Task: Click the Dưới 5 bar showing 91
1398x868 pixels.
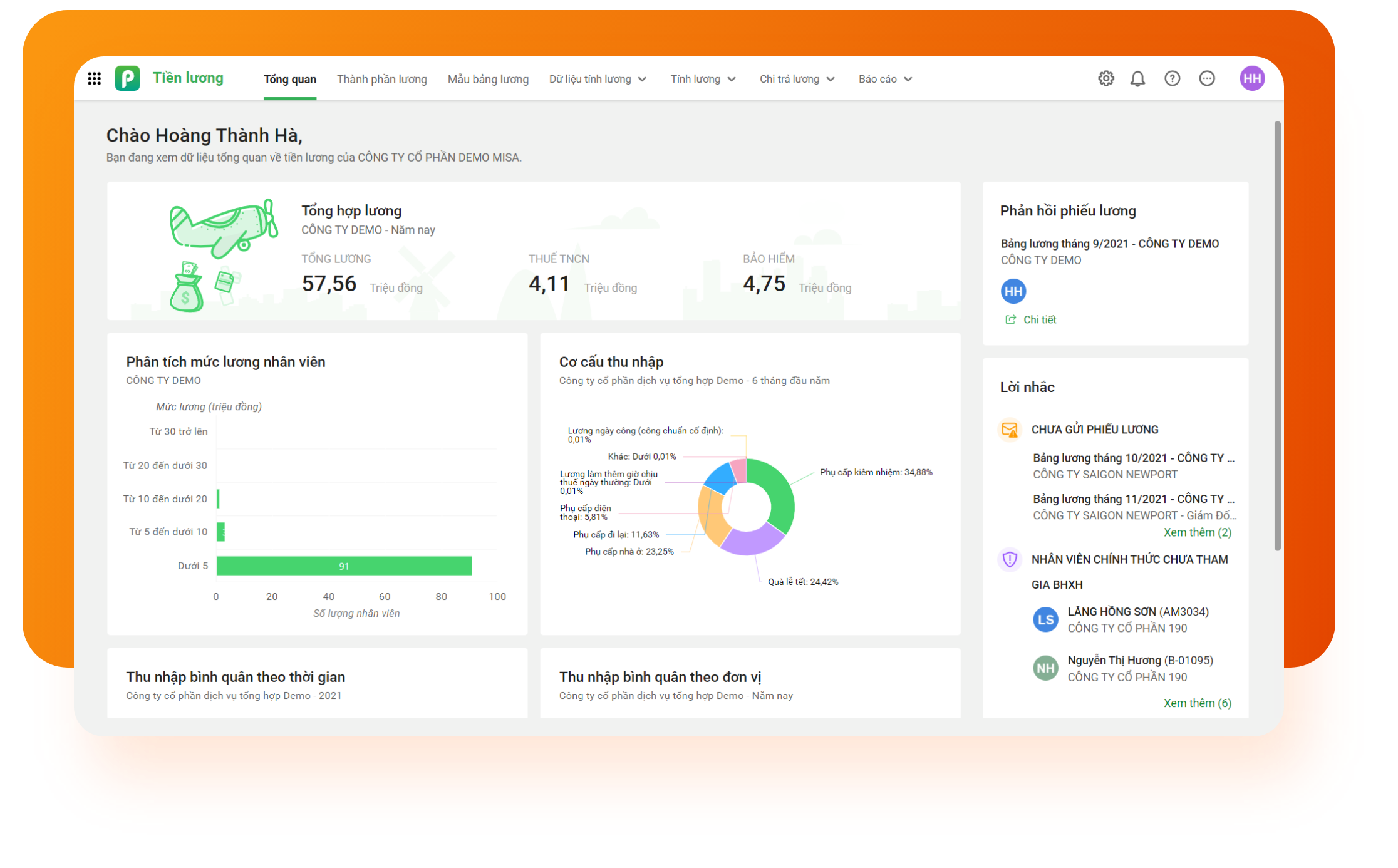Action: click(x=344, y=566)
